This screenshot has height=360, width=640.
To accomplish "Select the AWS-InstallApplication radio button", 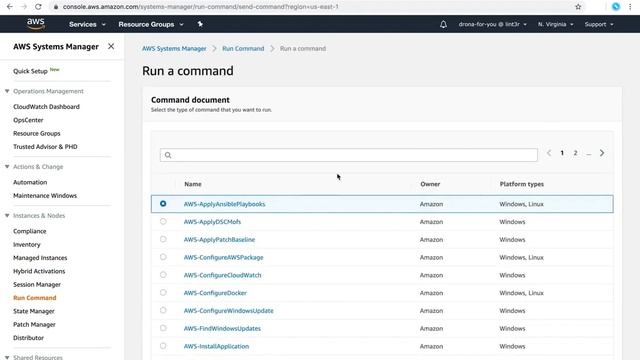I will tap(163, 346).
